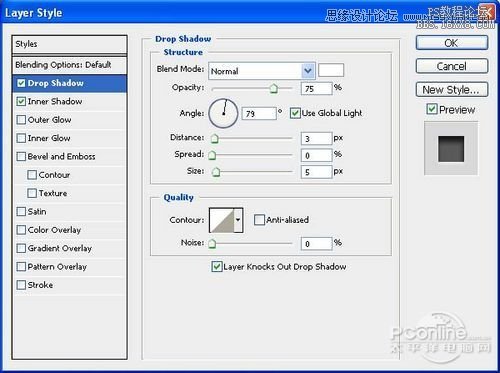
Task: Select the Inner Shadow list entry
Action: click(x=69, y=101)
